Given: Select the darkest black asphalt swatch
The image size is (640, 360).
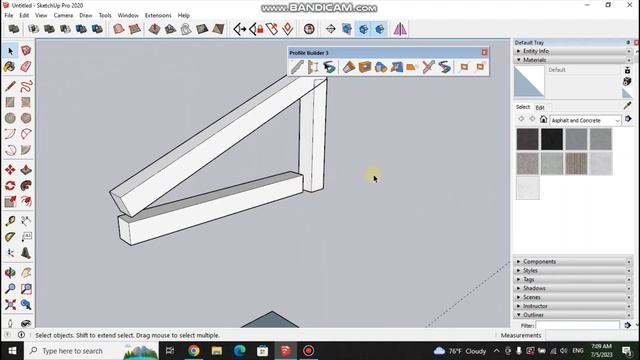Looking at the screenshot, I should (552, 139).
